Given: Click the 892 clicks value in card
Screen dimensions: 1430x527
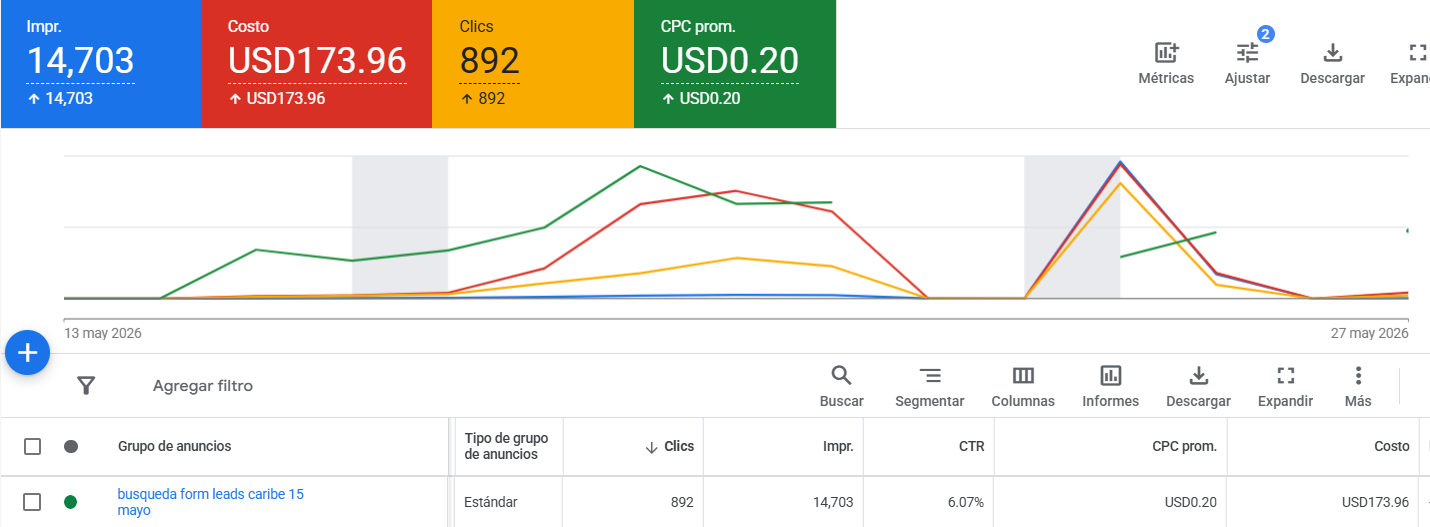Looking at the screenshot, I should tap(489, 61).
